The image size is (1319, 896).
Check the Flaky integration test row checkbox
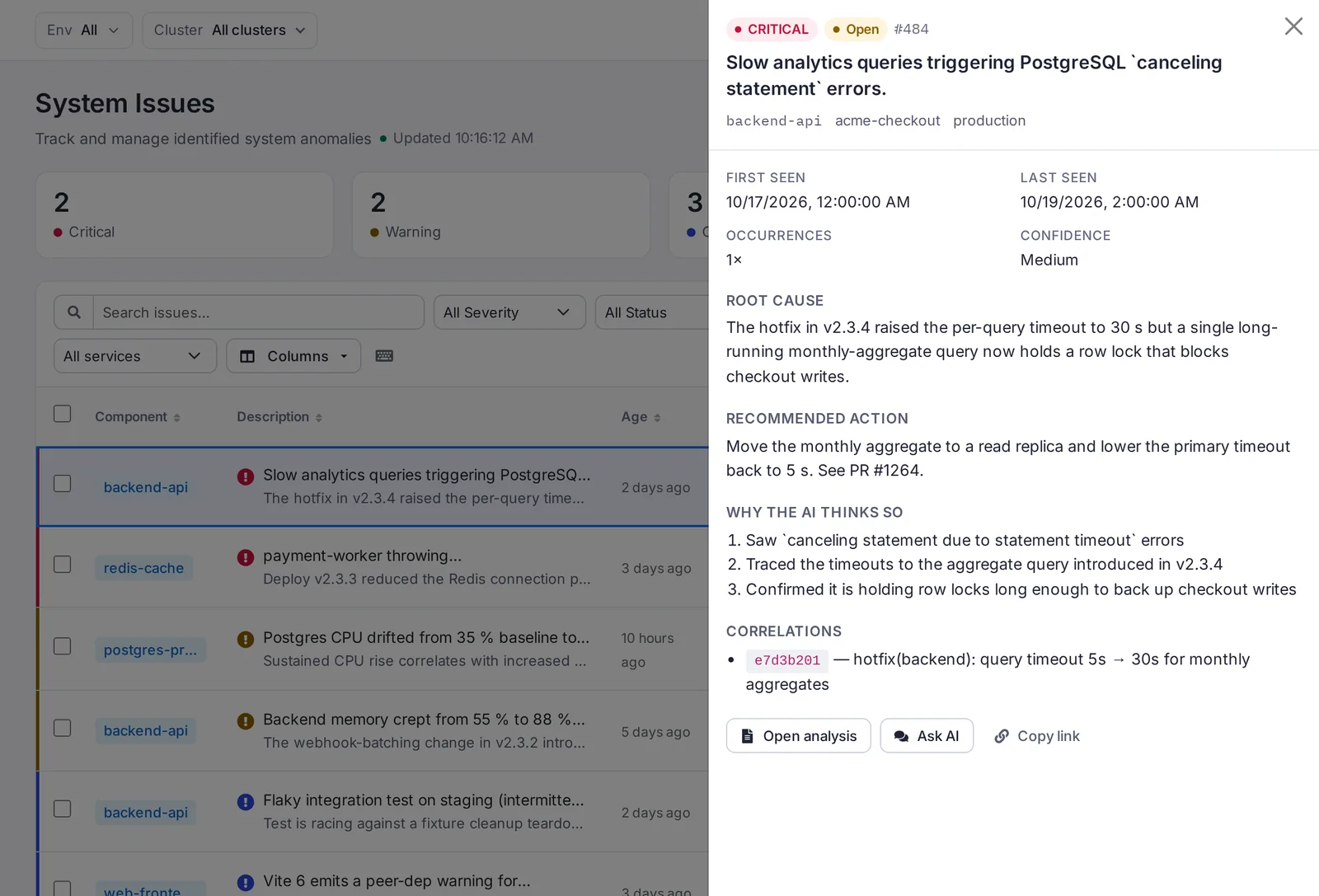pyautogui.click(x=63, y=809)
